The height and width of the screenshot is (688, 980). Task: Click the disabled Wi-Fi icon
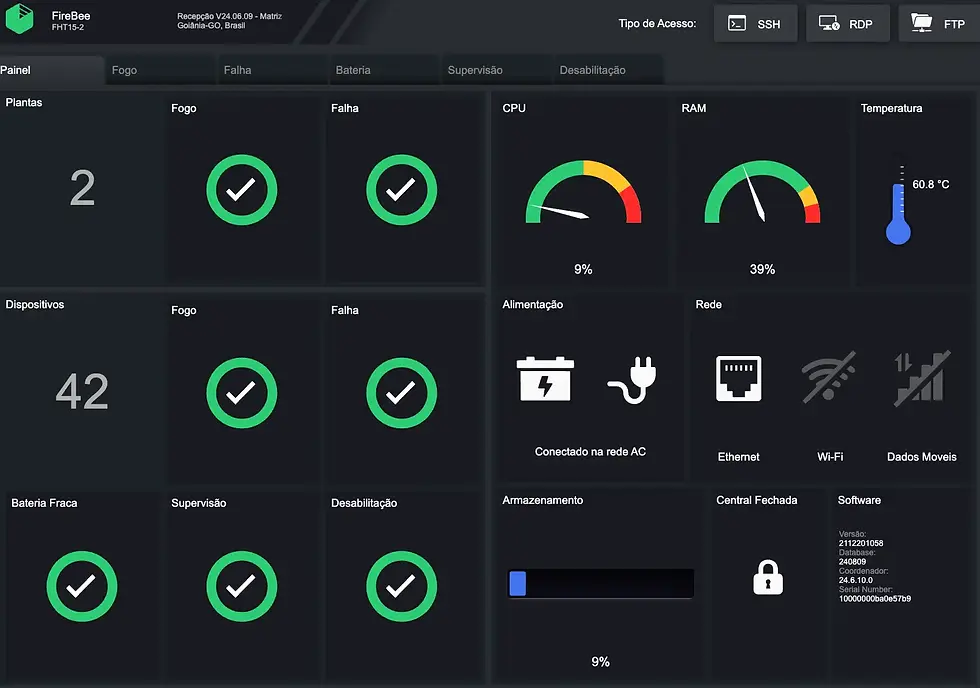coord(829,377)
